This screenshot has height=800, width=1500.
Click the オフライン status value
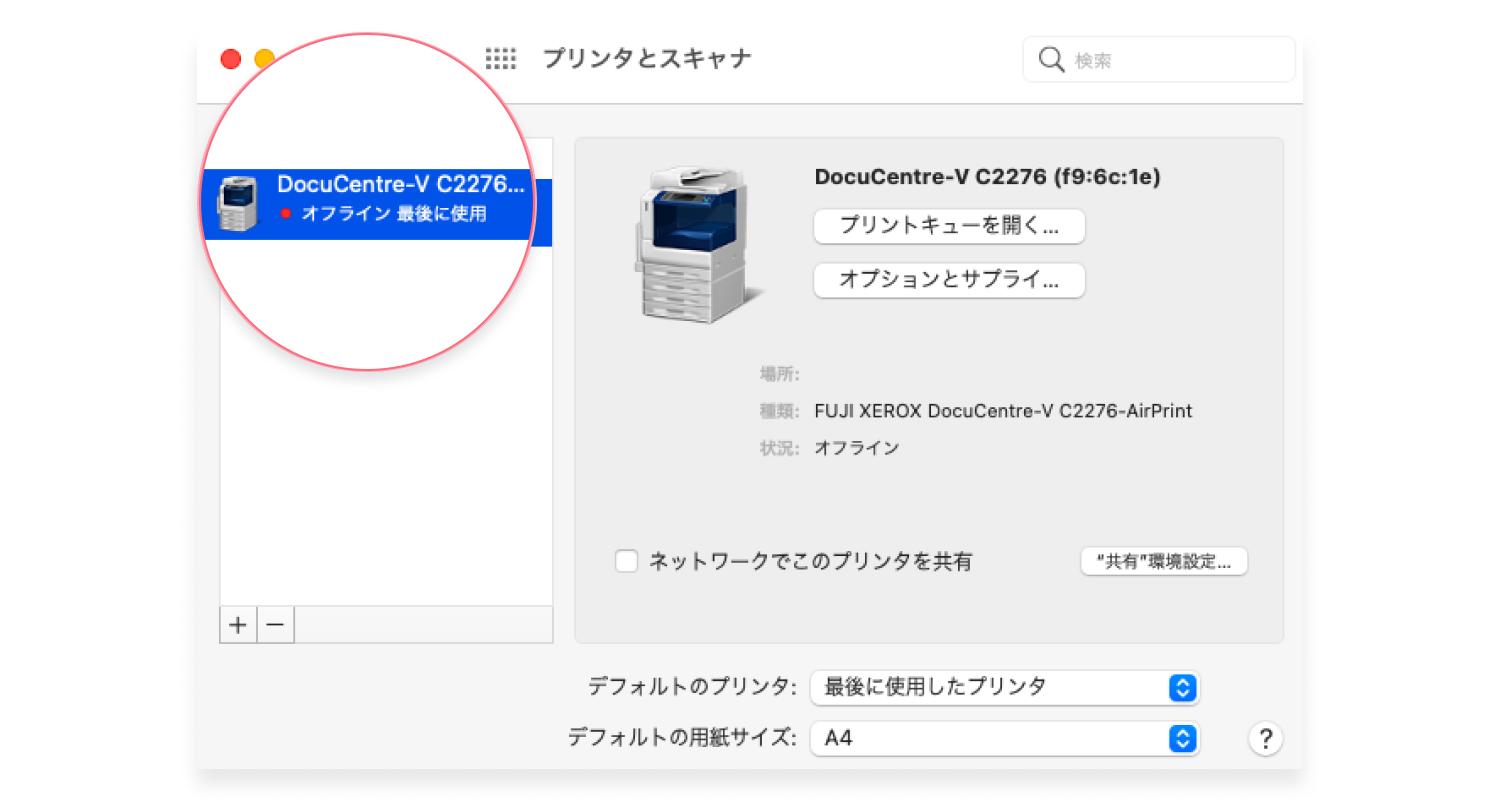point(856,448)
